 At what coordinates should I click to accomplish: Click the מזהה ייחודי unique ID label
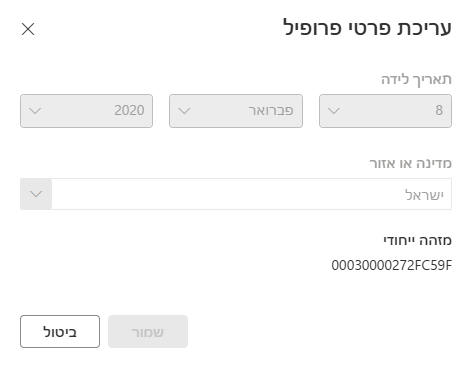point(417,240)
